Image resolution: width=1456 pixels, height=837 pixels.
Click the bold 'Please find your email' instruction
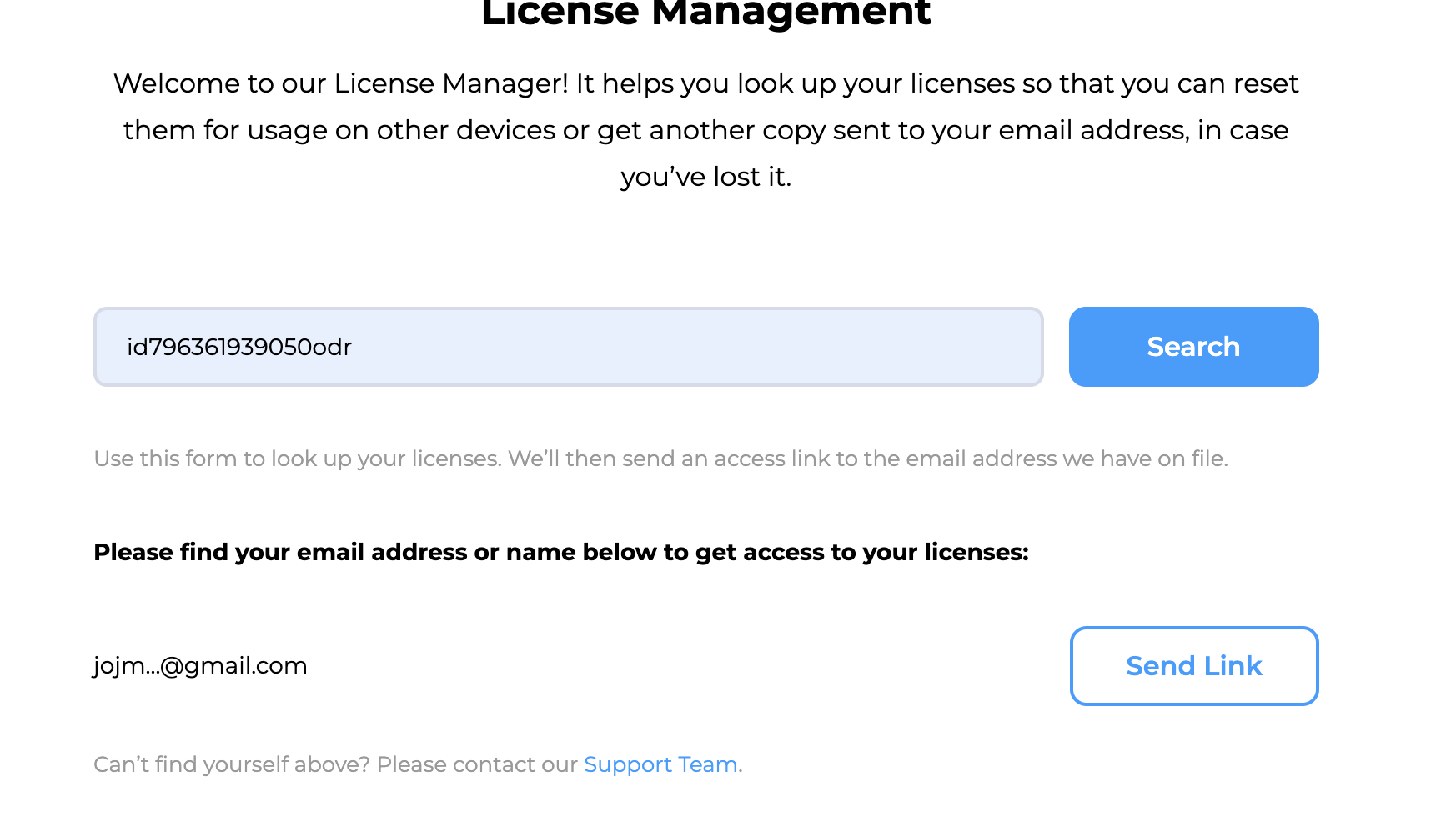coord(561,552)
